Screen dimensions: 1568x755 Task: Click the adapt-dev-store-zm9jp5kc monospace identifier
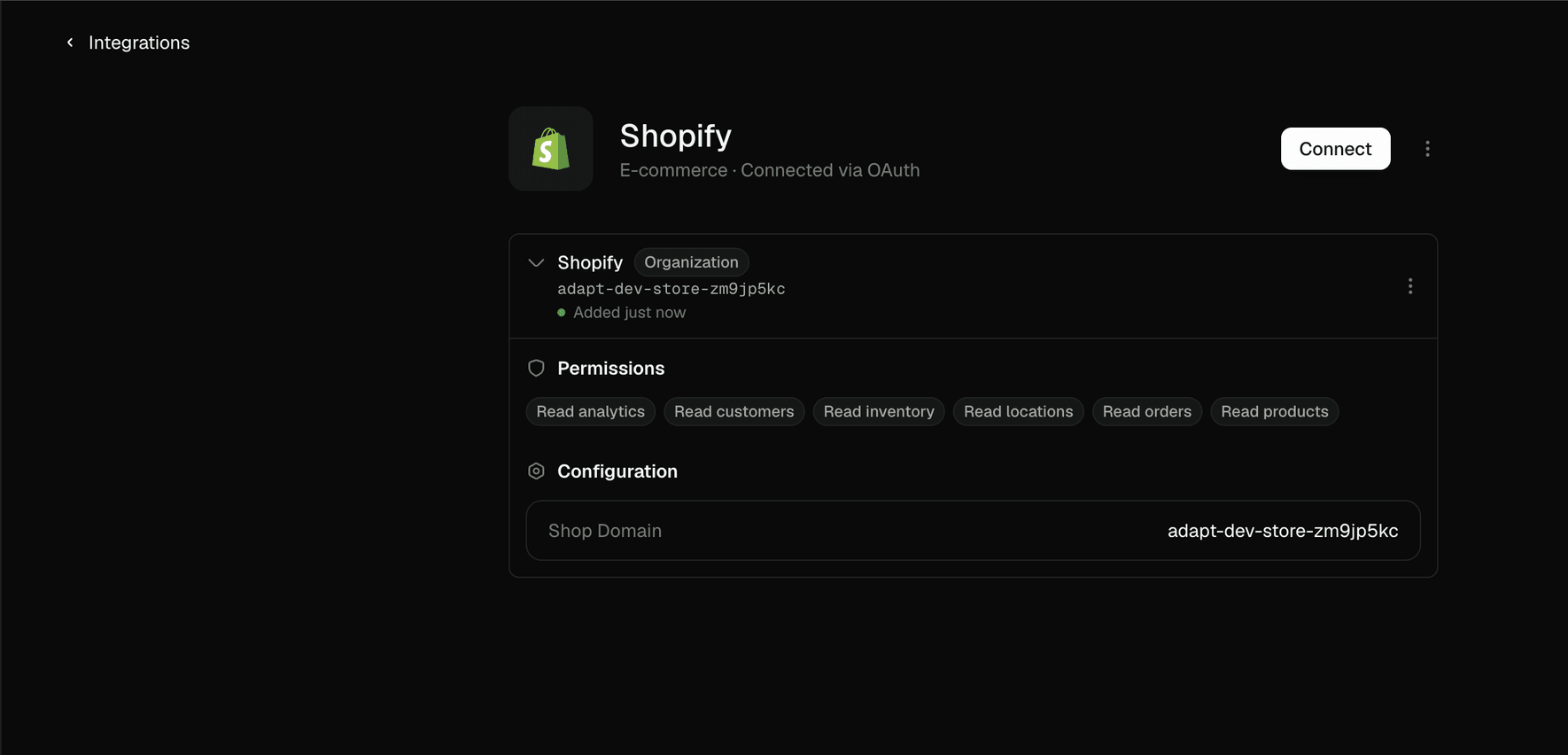click(671, 289)
